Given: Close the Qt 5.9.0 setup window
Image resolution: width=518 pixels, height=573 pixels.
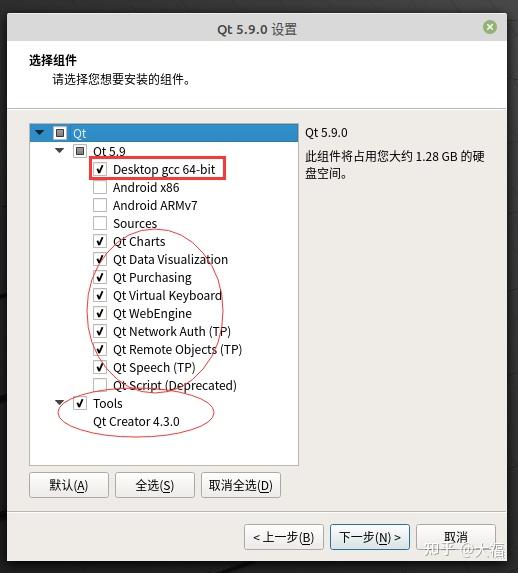Looking at the screenshot, I should [x=489, y=27].
